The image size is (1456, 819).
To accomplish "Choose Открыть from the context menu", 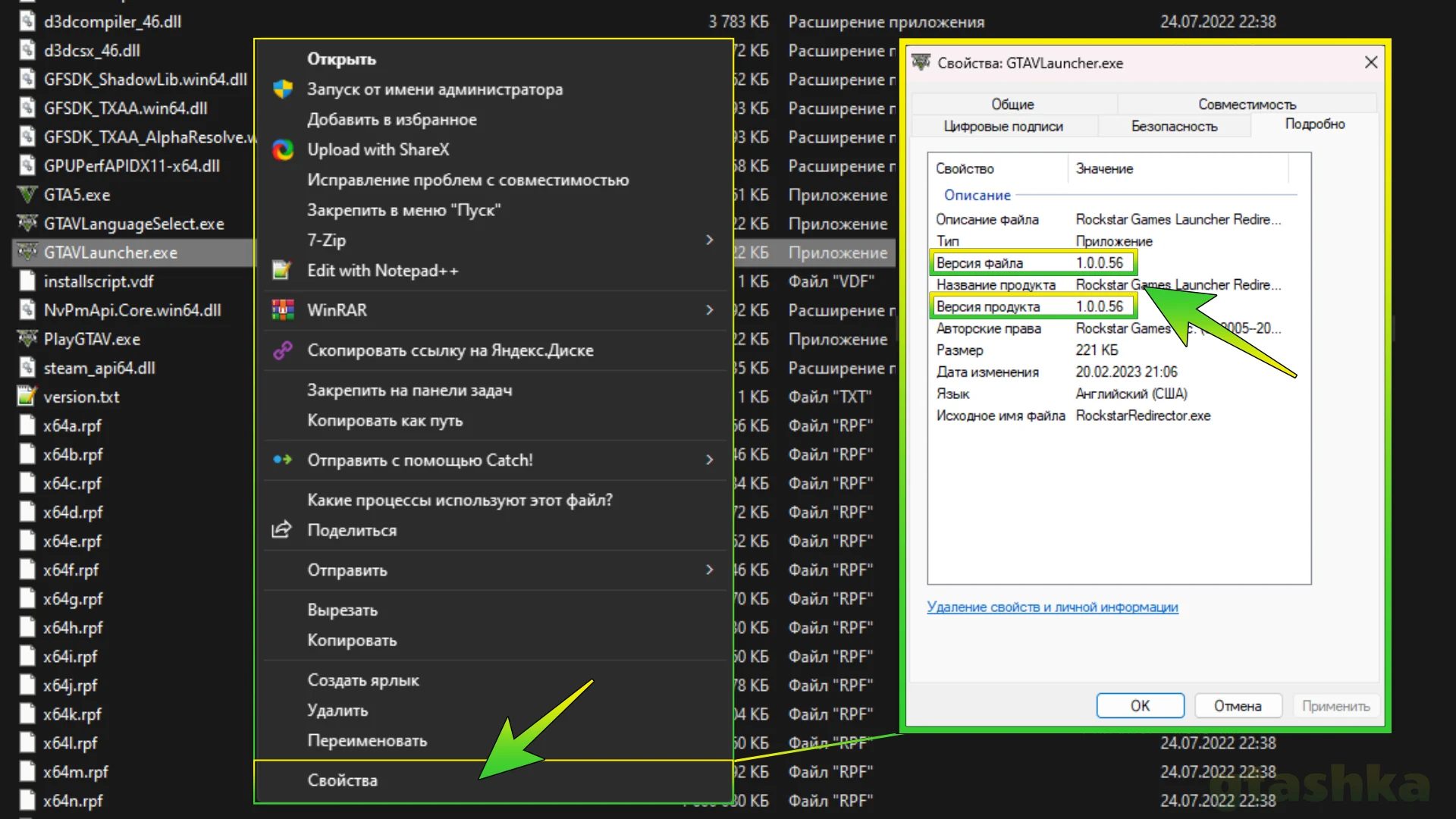I will (x=341, y=59).
